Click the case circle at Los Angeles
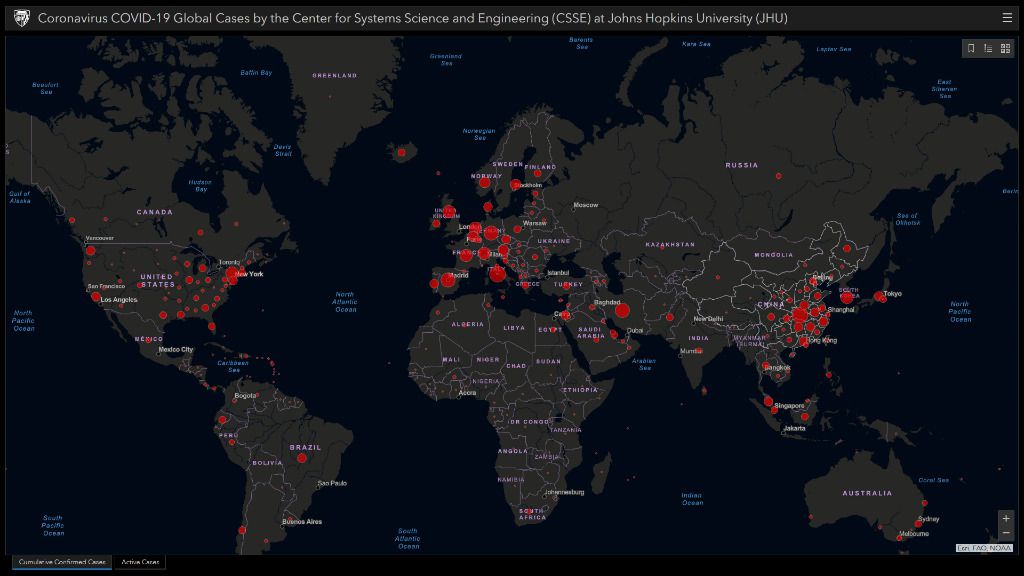 point(96,297)
